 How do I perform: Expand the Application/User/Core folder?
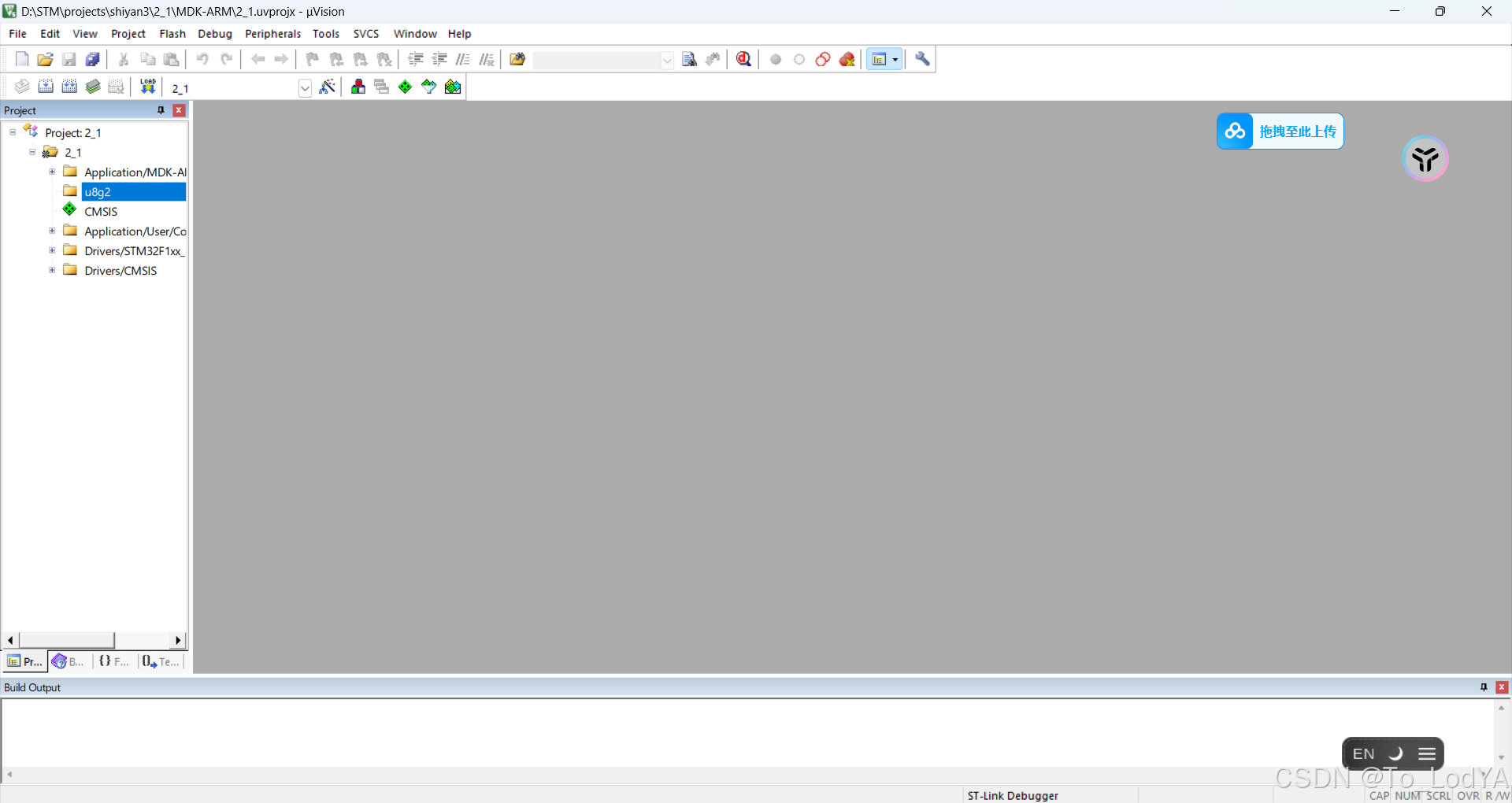52,231
